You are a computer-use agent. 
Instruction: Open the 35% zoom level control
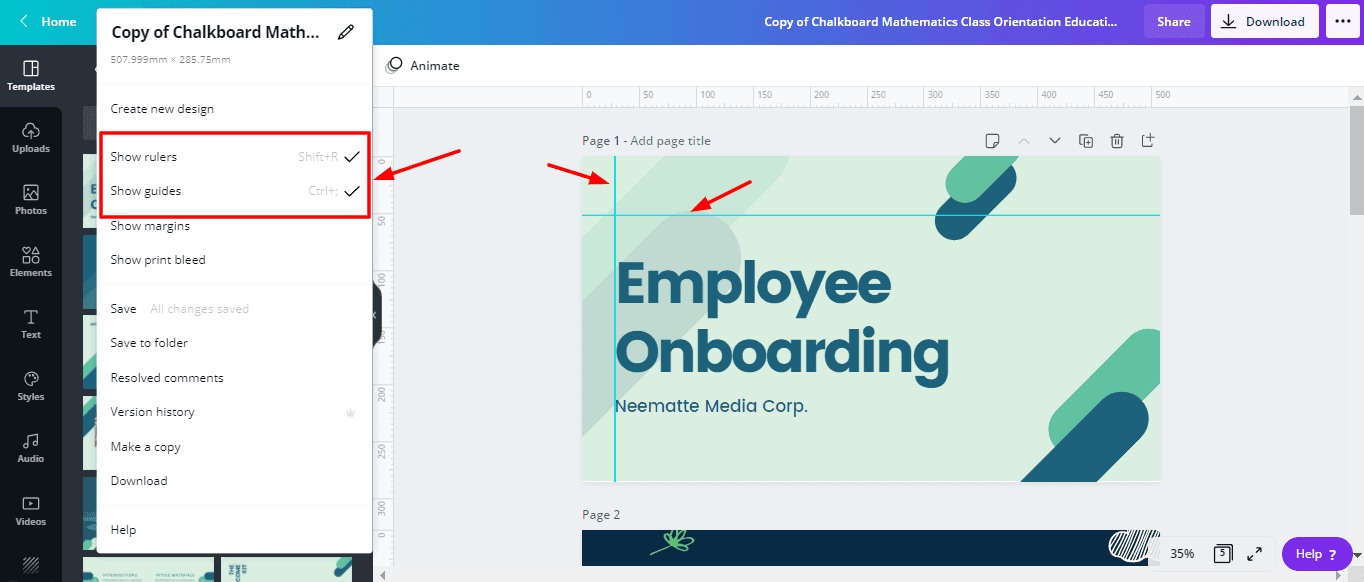(x=1182, y=553)
